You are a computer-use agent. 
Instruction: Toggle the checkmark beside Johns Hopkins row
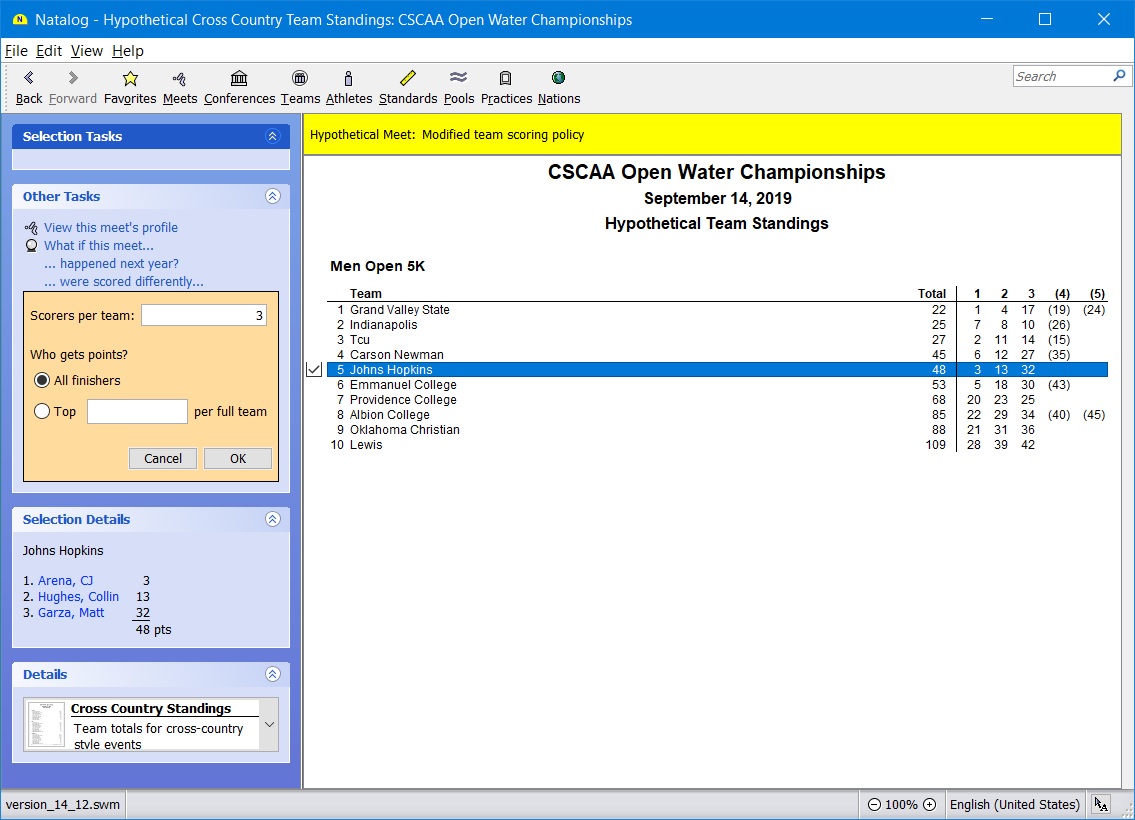click(x=314, y=370)
